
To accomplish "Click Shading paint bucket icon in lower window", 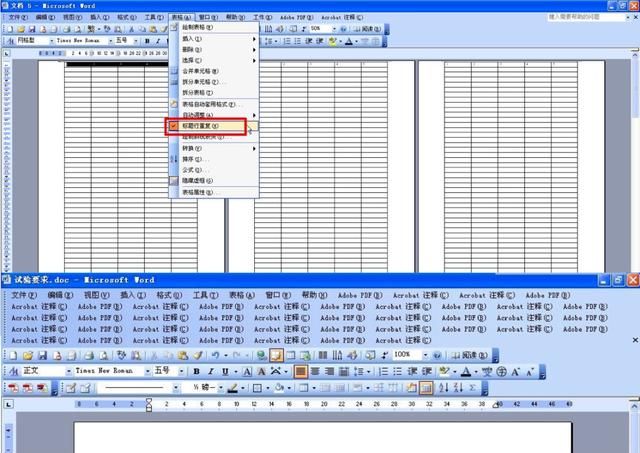I will point(279,388).
